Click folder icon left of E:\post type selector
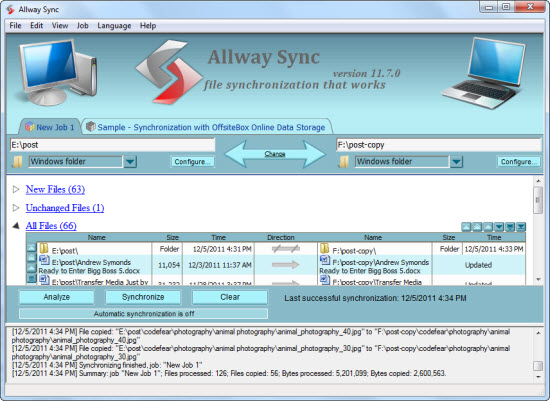The image size is (550, 401). [17, 162]
